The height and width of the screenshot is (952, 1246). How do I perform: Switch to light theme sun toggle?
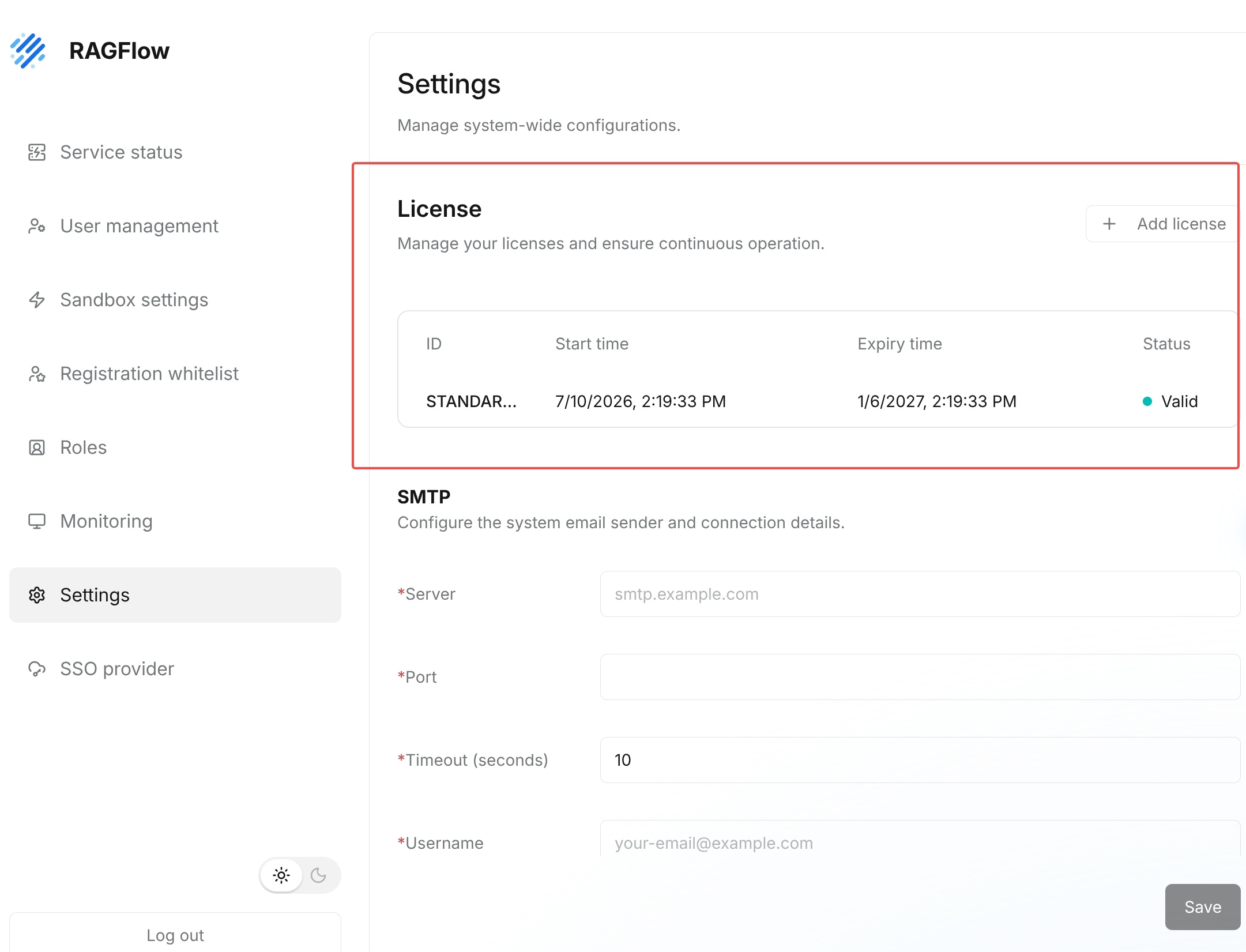pos(281,875)
